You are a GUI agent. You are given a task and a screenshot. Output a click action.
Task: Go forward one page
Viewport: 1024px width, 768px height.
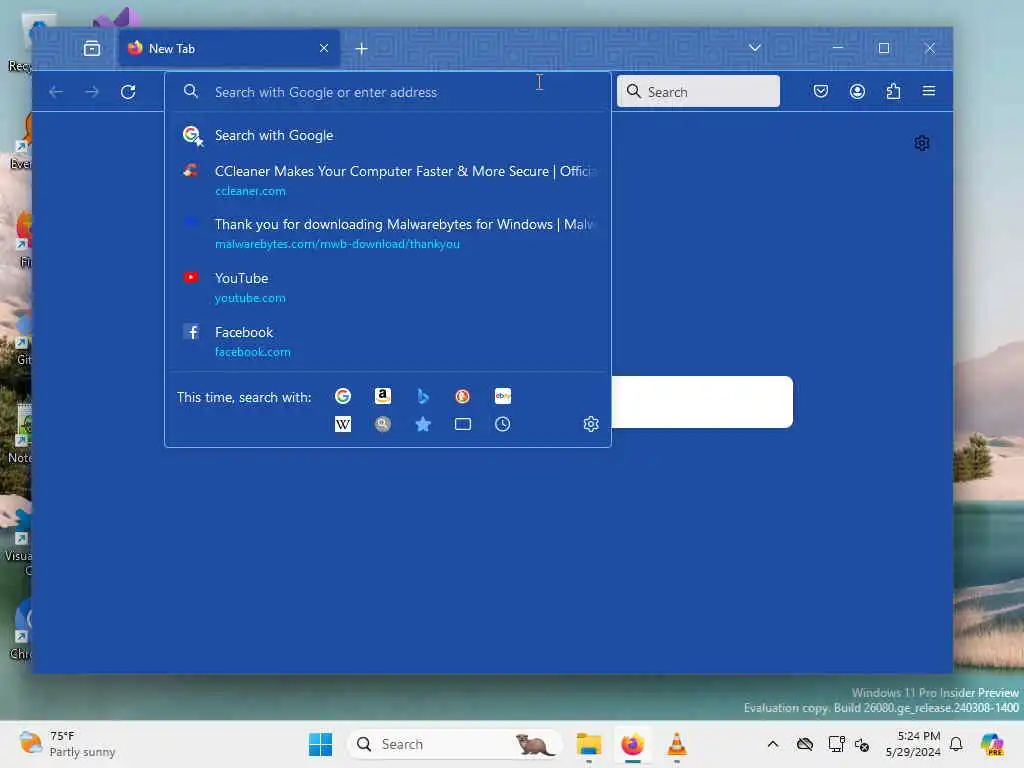click(x=92, y=92)
